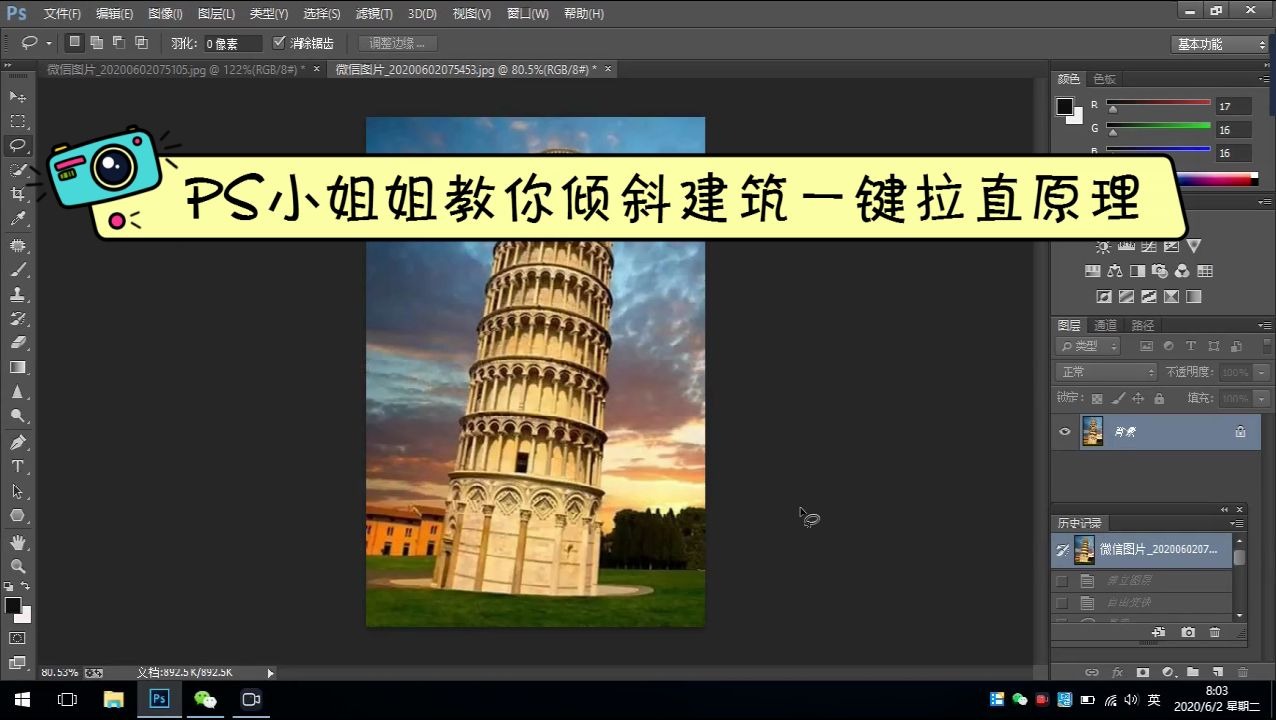Open the 视图(V) menu
1276x720 pixels.
pyautogui.click(x=471, y=14)
